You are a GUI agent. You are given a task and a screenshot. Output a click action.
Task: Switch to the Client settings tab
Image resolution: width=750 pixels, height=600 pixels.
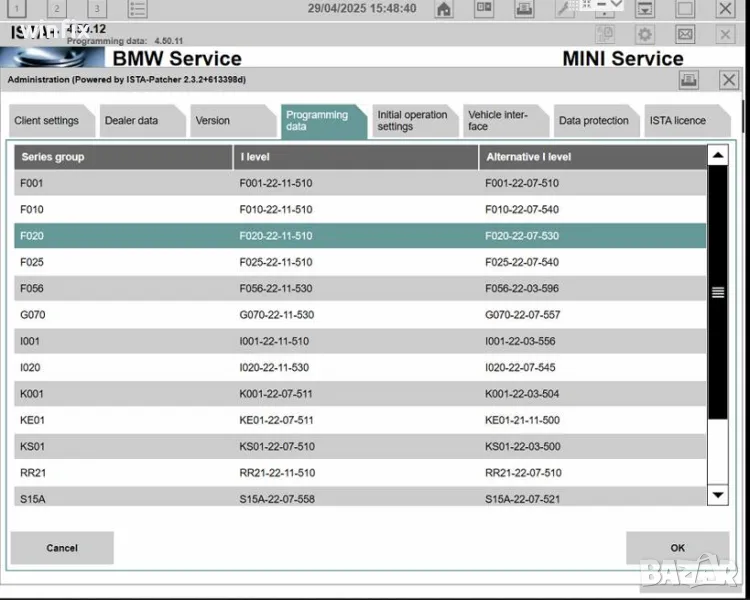(x=46, y=121)
